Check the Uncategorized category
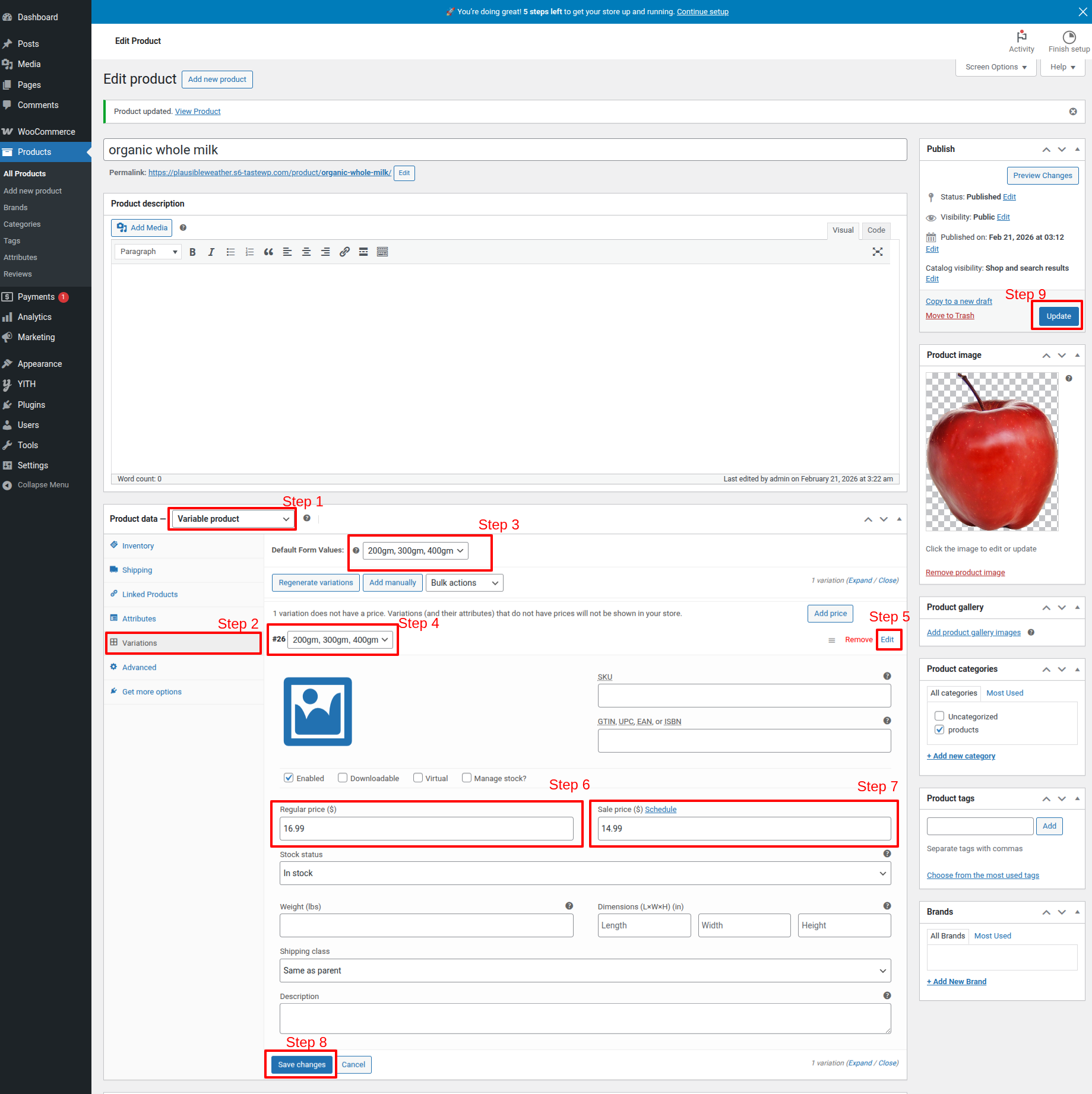The image size is (1092, 1094). pos(939,716)
